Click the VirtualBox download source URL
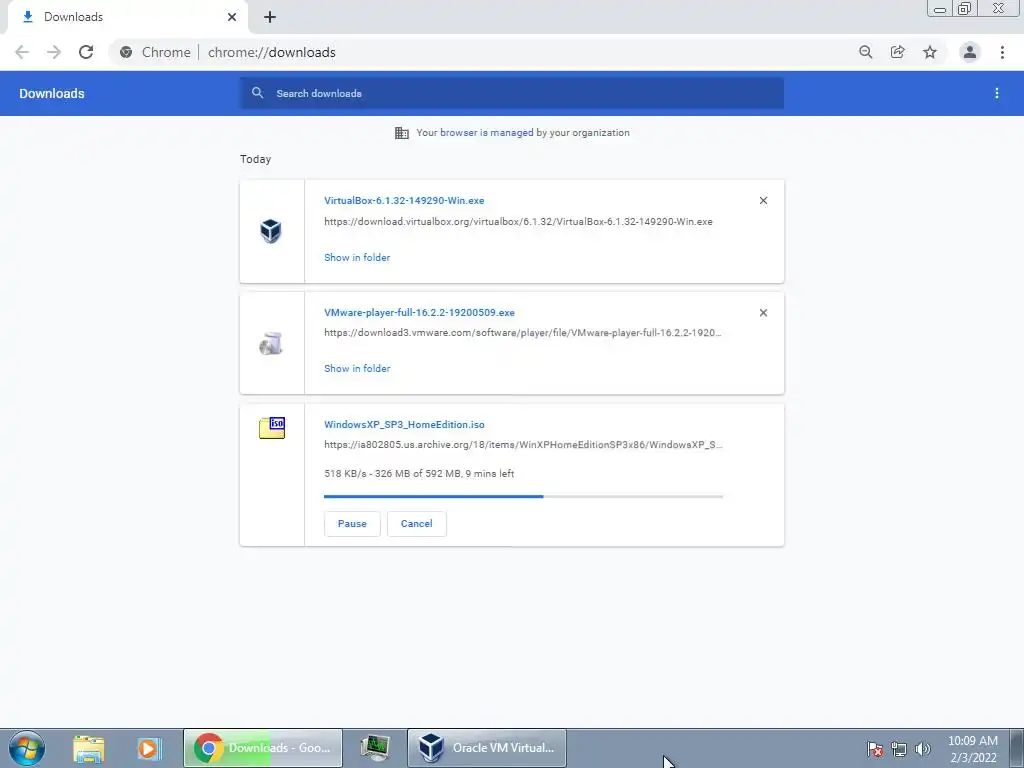The width and height of the screenshot is (1024, 768). 518,221
